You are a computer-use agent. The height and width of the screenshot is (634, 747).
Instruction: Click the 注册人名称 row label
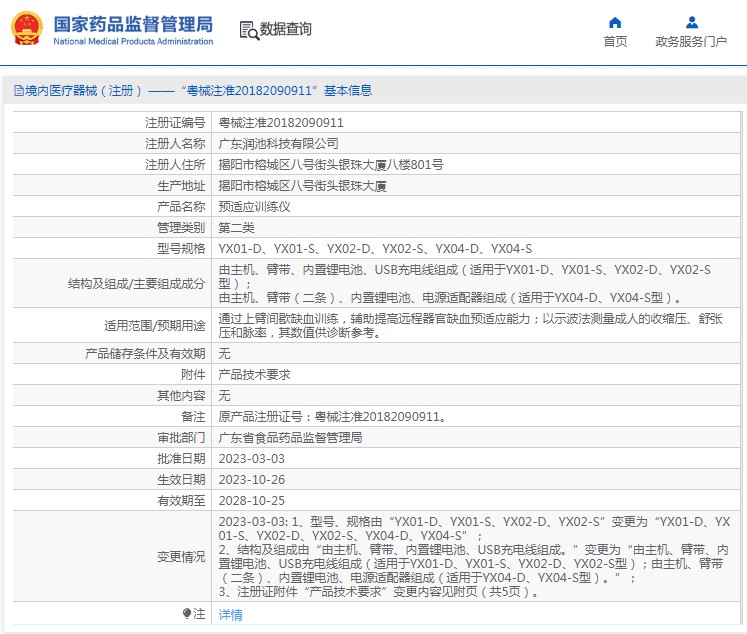click(175, 144)
